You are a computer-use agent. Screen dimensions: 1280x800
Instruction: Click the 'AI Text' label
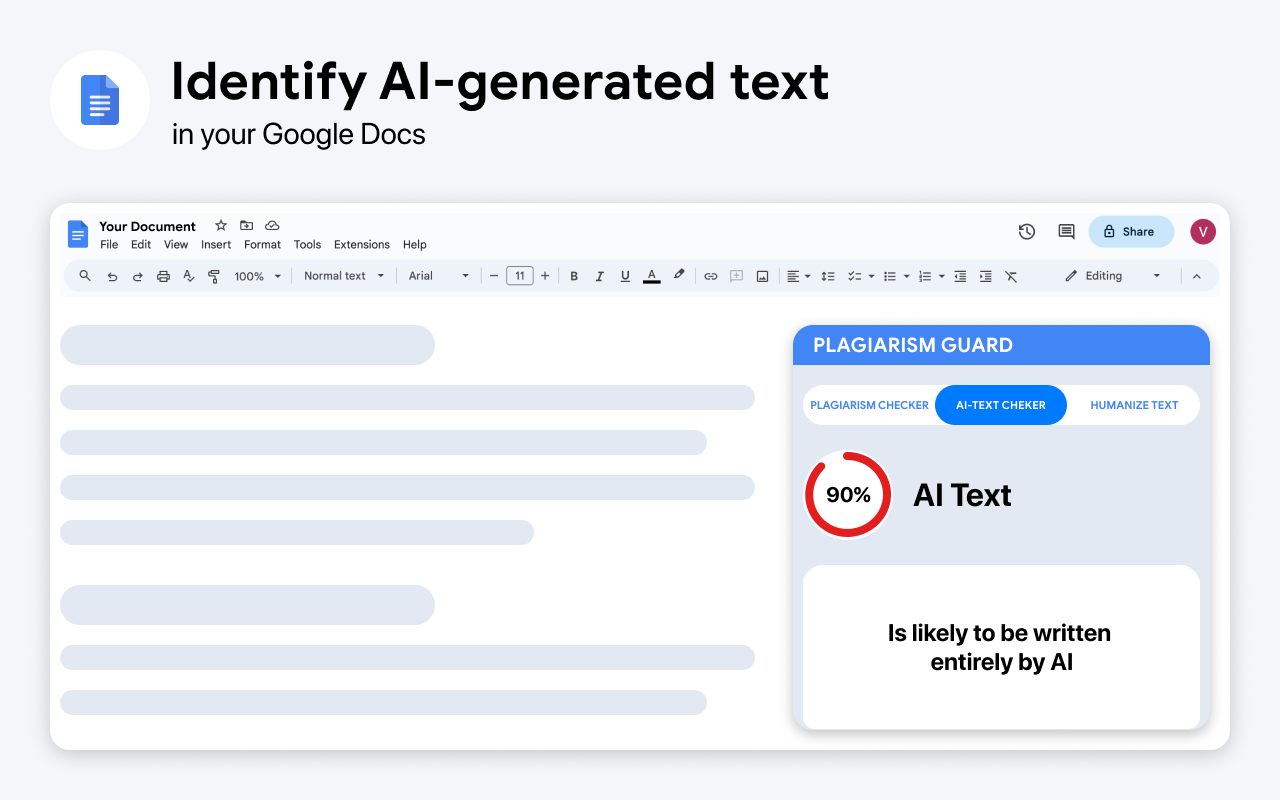pyautogui.click(x=962, y=495)
